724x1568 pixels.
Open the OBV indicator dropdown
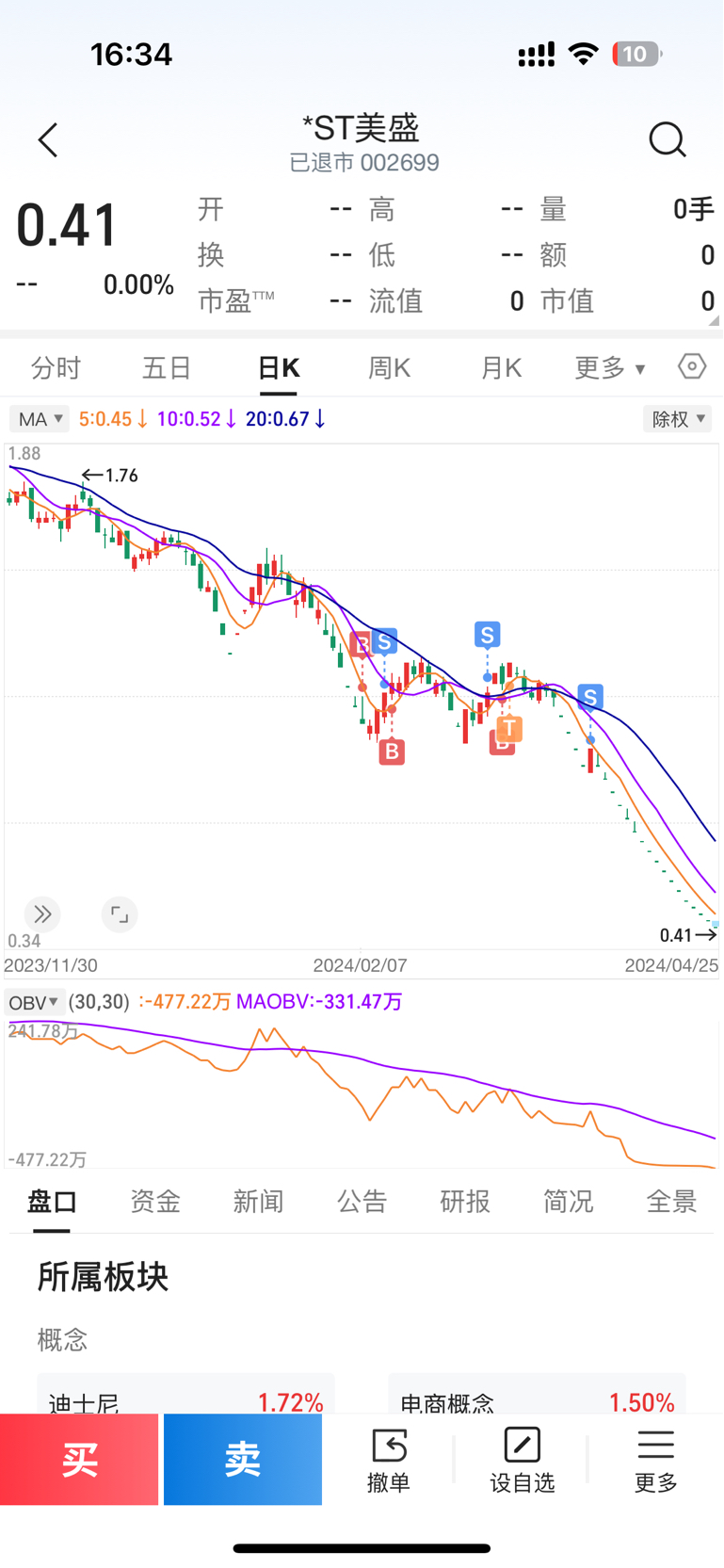[x=34, y=1002]
